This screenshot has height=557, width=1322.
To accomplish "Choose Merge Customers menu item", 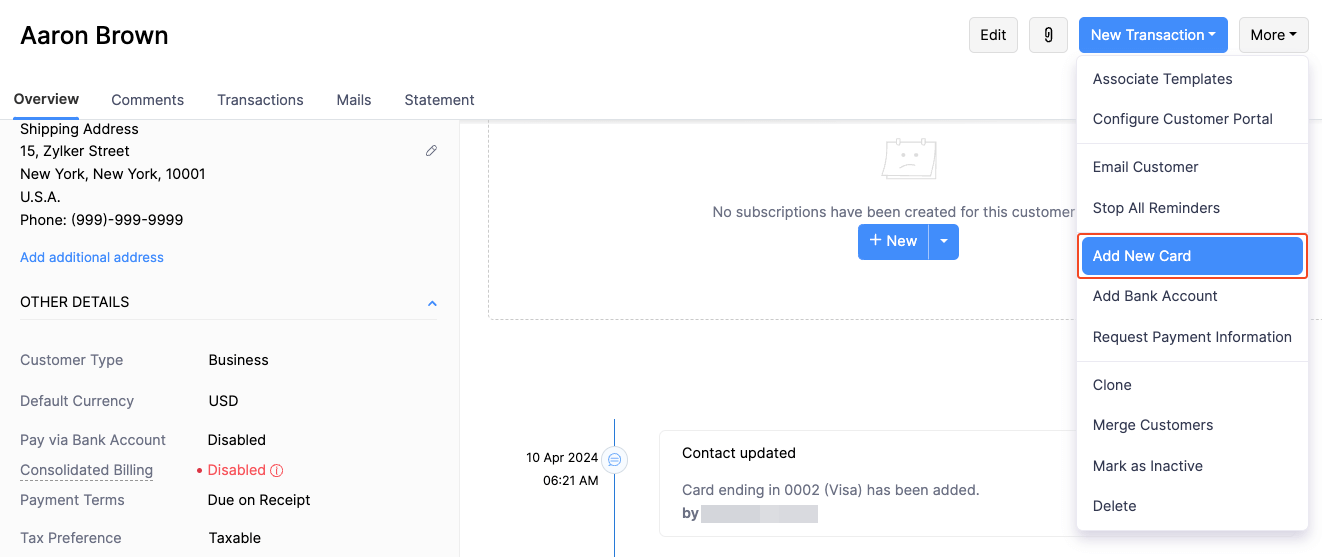I will pyautogui.click(x=1152, y=425).
